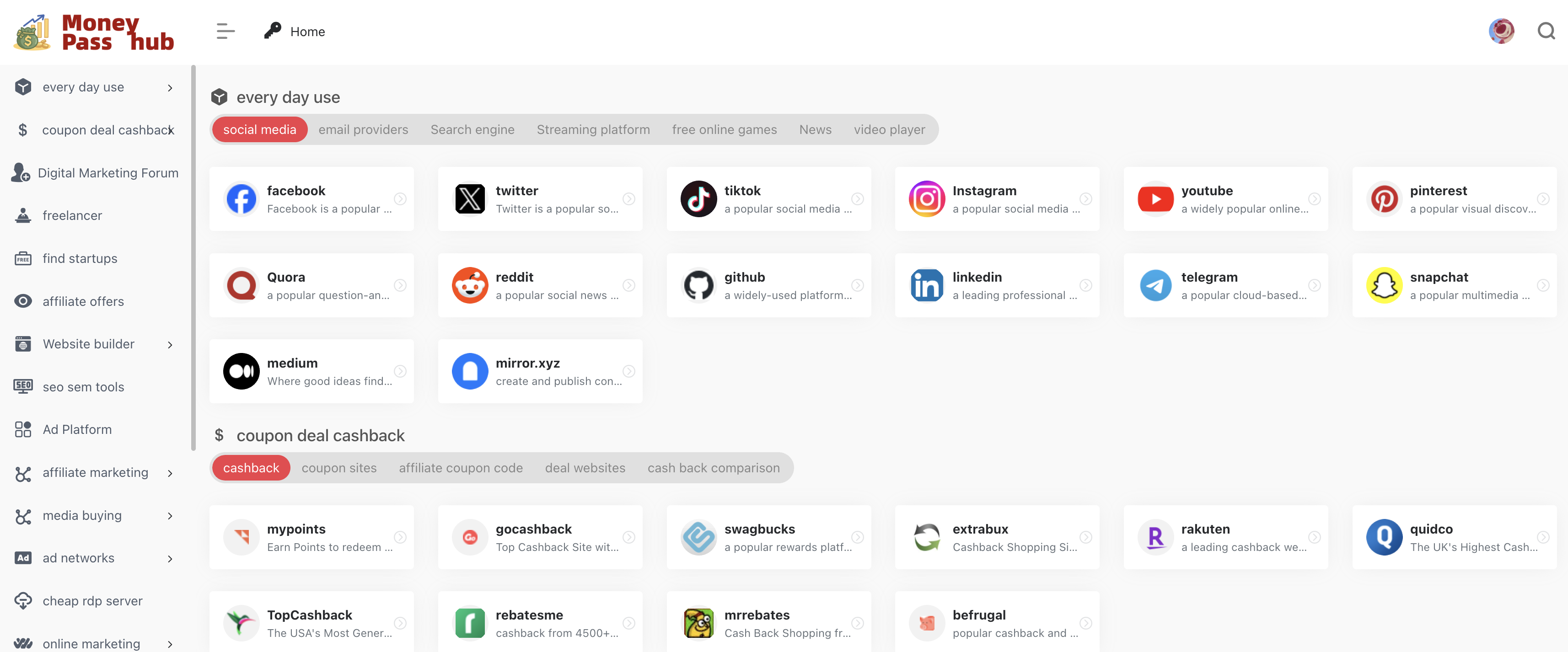This screenshot has height=652, width=1568.
Task: Open the quidco logo
Action: pyautogui.click(x=1384, y=537)
